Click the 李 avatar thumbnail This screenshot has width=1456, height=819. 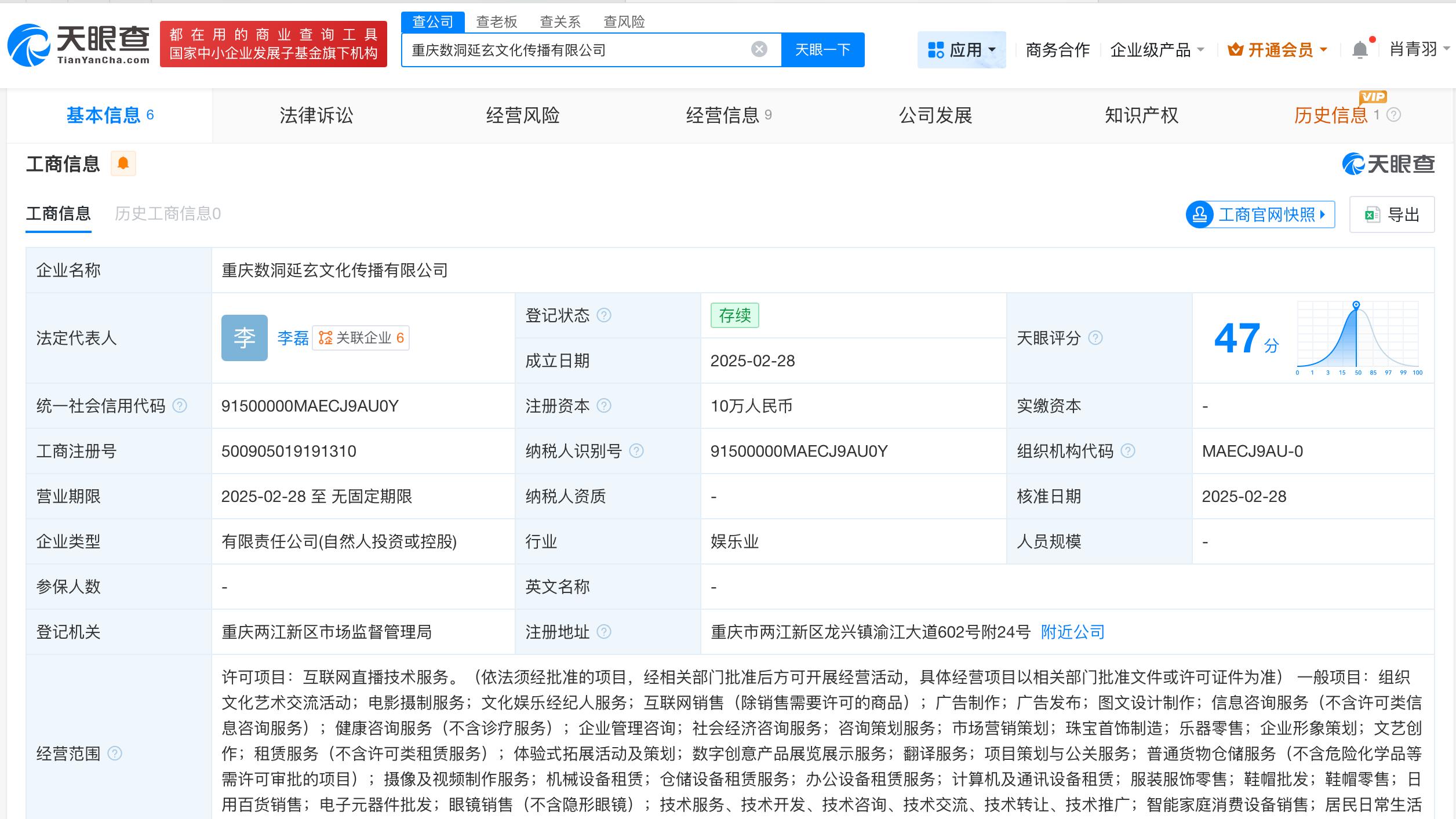click(x=244, y=338)
